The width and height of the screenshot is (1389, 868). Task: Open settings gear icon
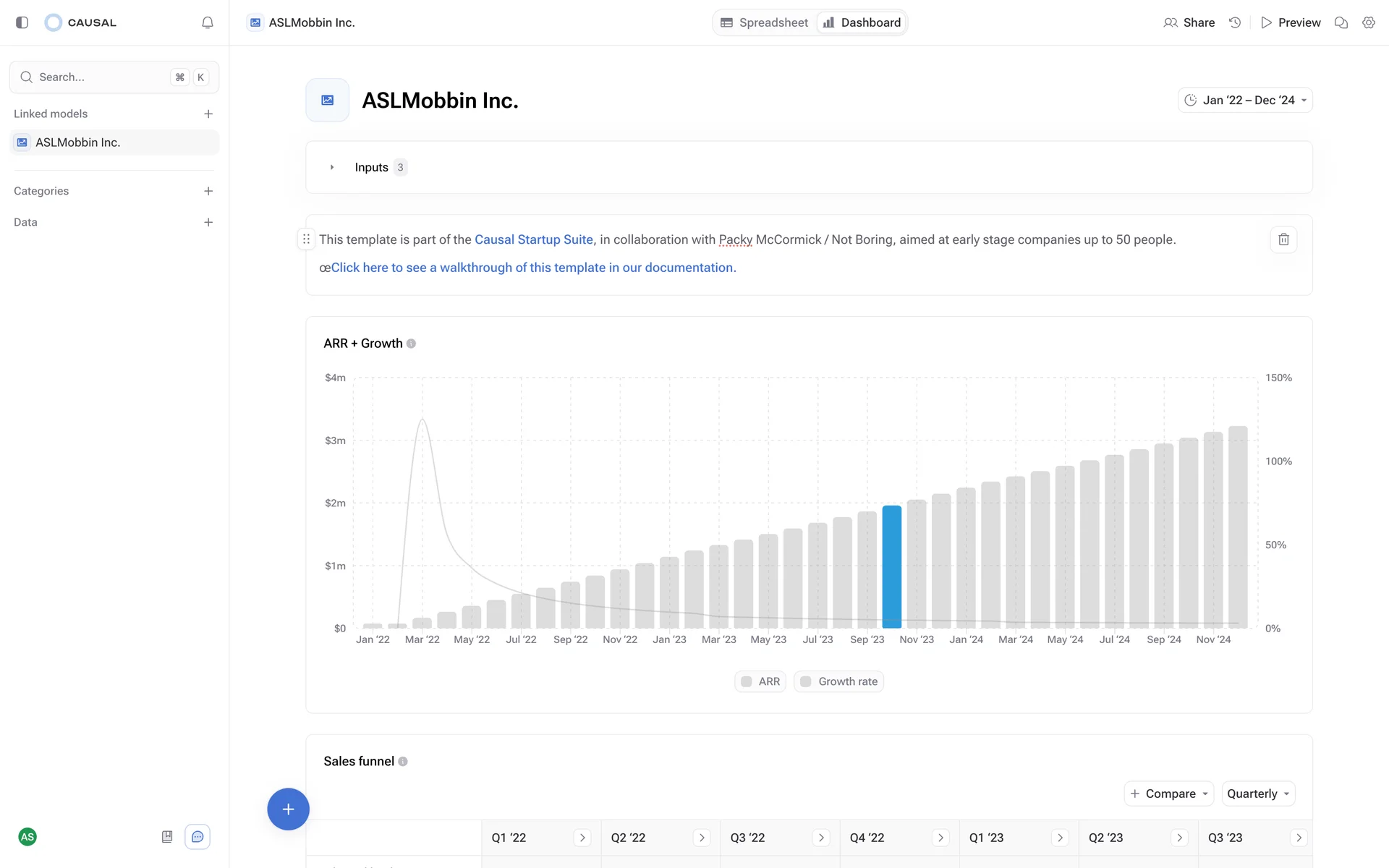click(1368, 22)
